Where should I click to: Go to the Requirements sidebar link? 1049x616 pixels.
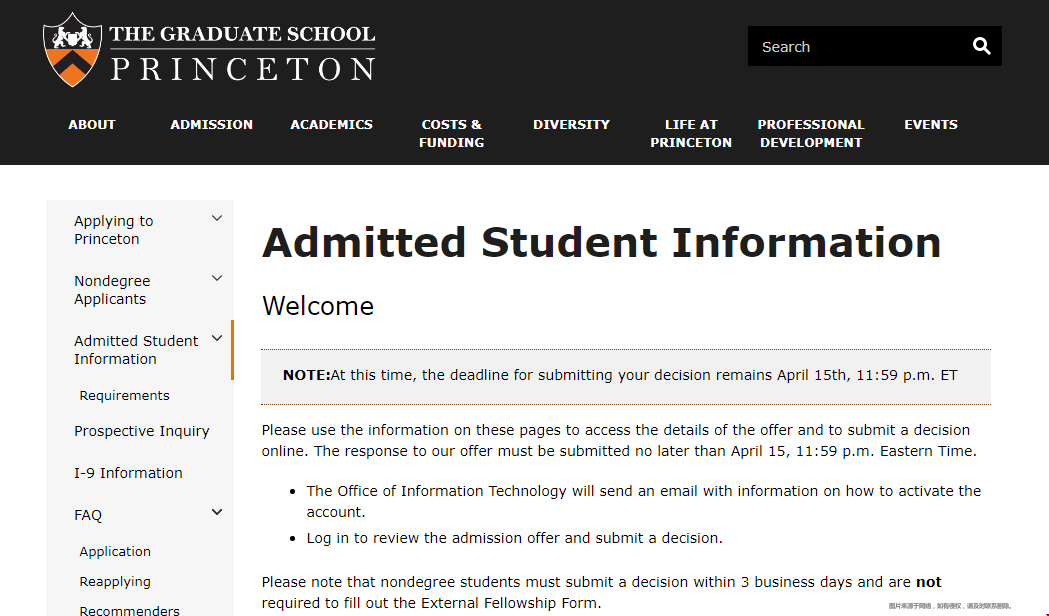(x=124, y=395)
